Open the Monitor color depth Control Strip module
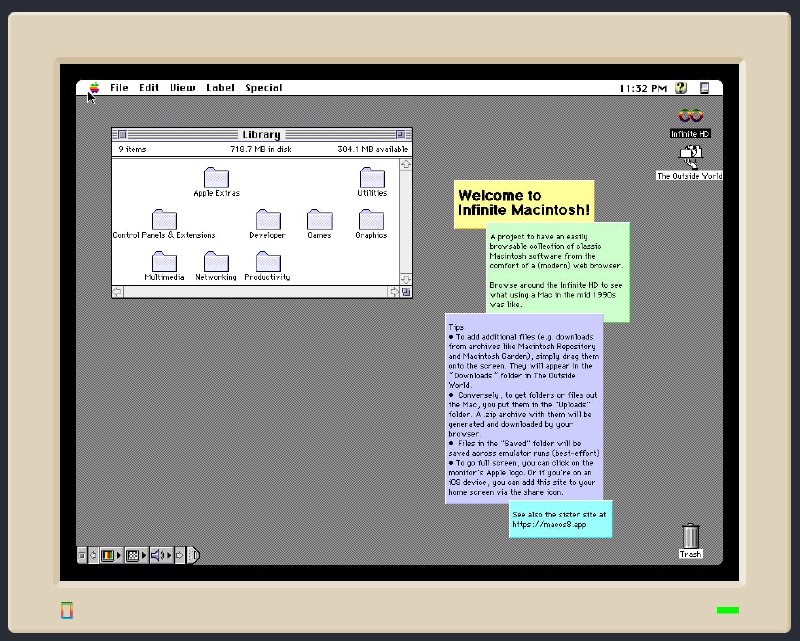The image size is (800, 641). click(111, 555)
